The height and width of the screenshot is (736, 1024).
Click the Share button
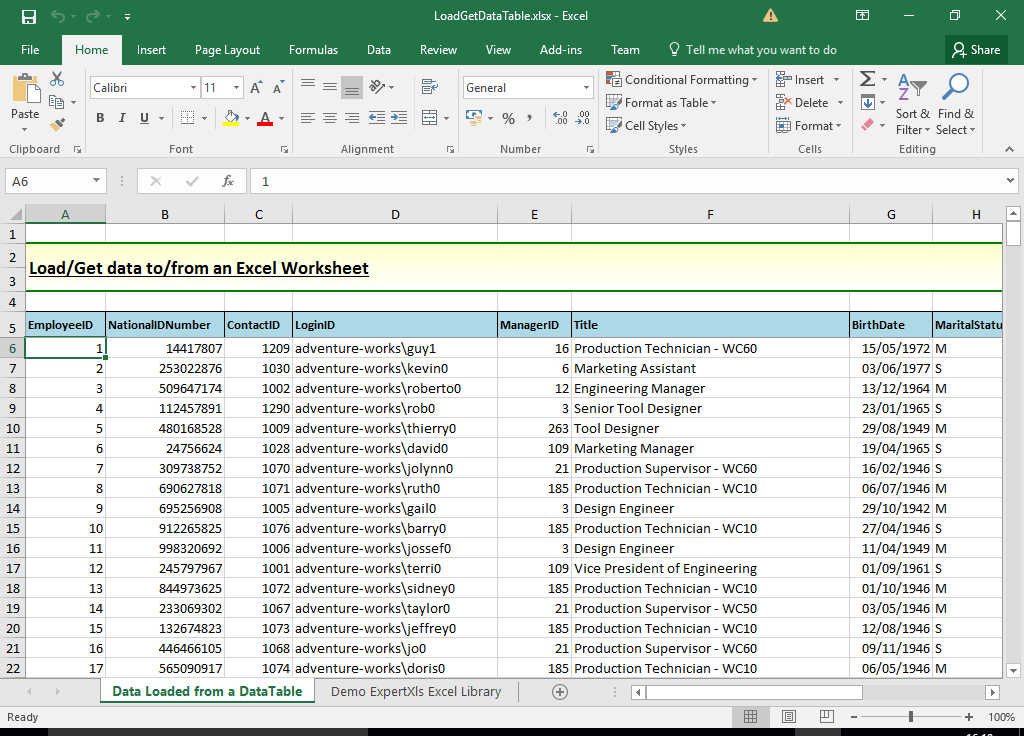click(976, 49)
